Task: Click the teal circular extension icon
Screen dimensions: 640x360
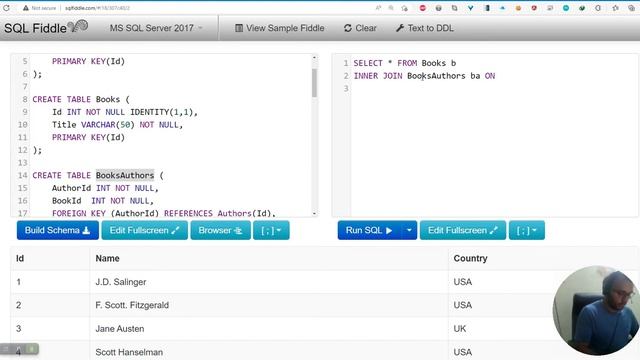Action: tap(566, 8)
